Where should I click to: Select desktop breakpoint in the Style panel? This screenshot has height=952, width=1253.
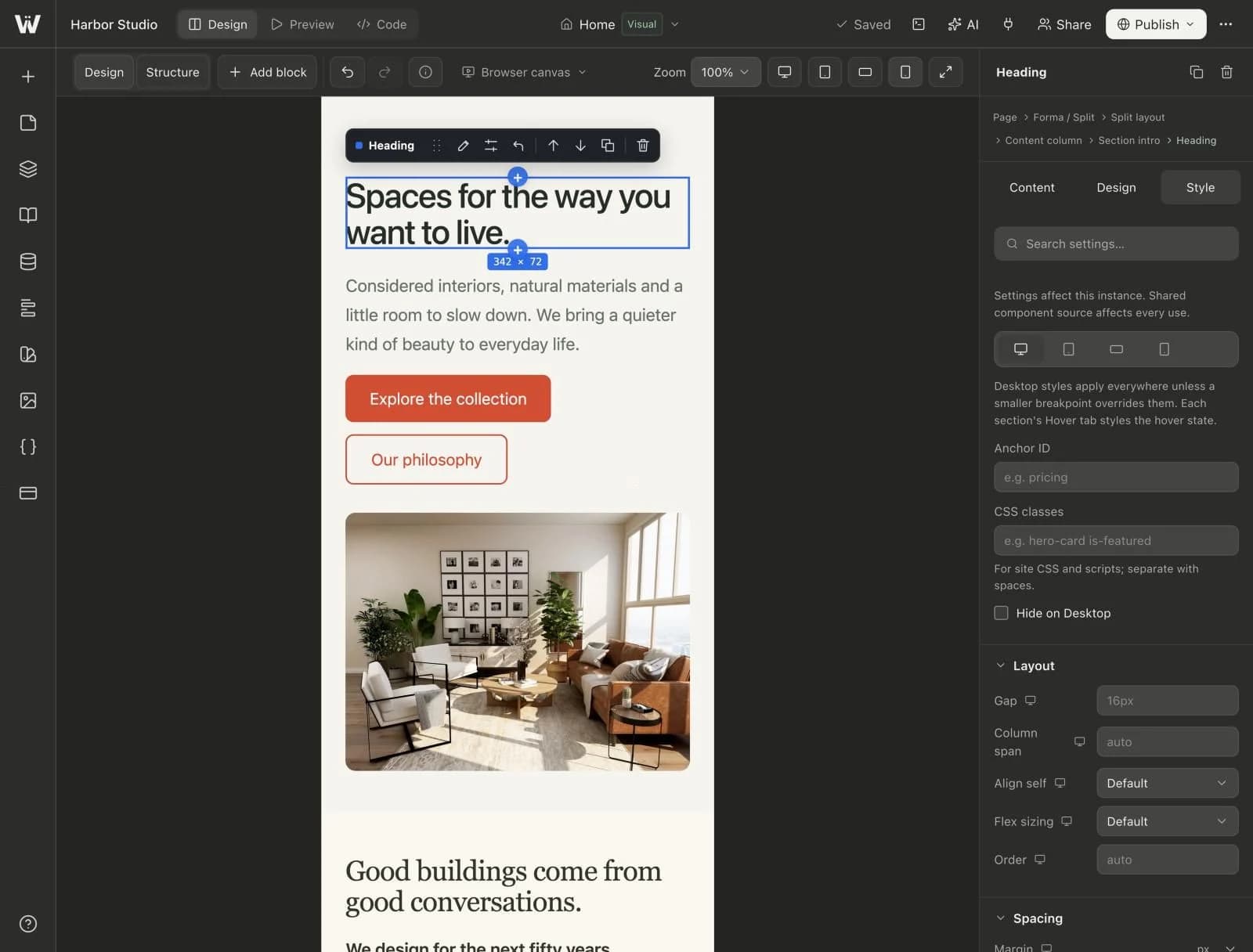pyautogui.click(x=1020, y=349)
